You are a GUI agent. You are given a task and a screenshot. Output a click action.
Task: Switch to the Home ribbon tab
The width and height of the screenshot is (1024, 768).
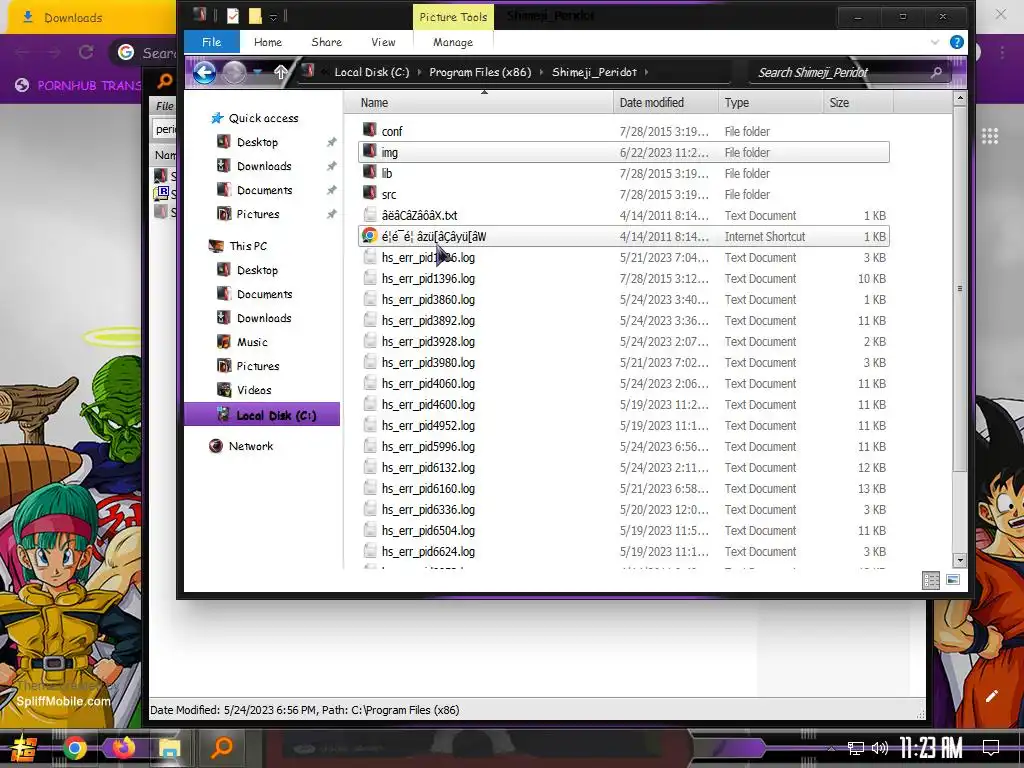tap(268, 42)
